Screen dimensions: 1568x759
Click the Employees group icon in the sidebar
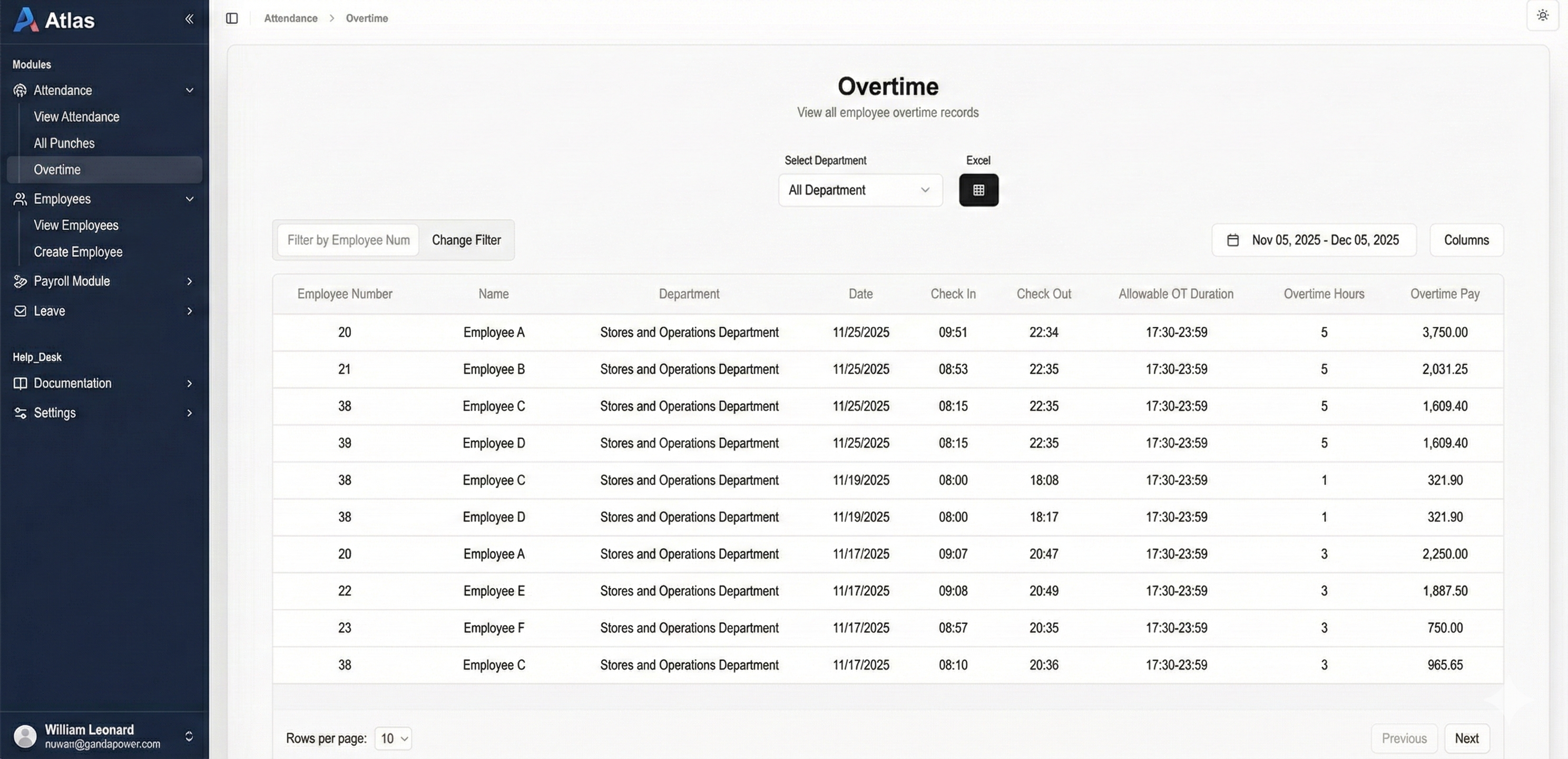pos(19,199)
